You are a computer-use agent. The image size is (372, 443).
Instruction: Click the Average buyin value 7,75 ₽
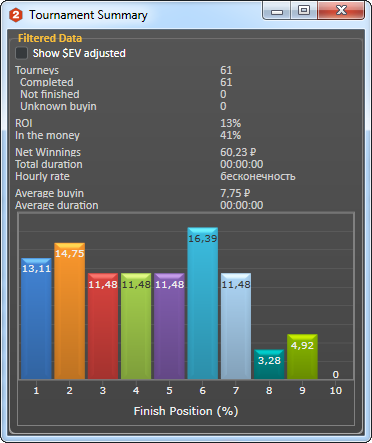(x=235, y=193)
